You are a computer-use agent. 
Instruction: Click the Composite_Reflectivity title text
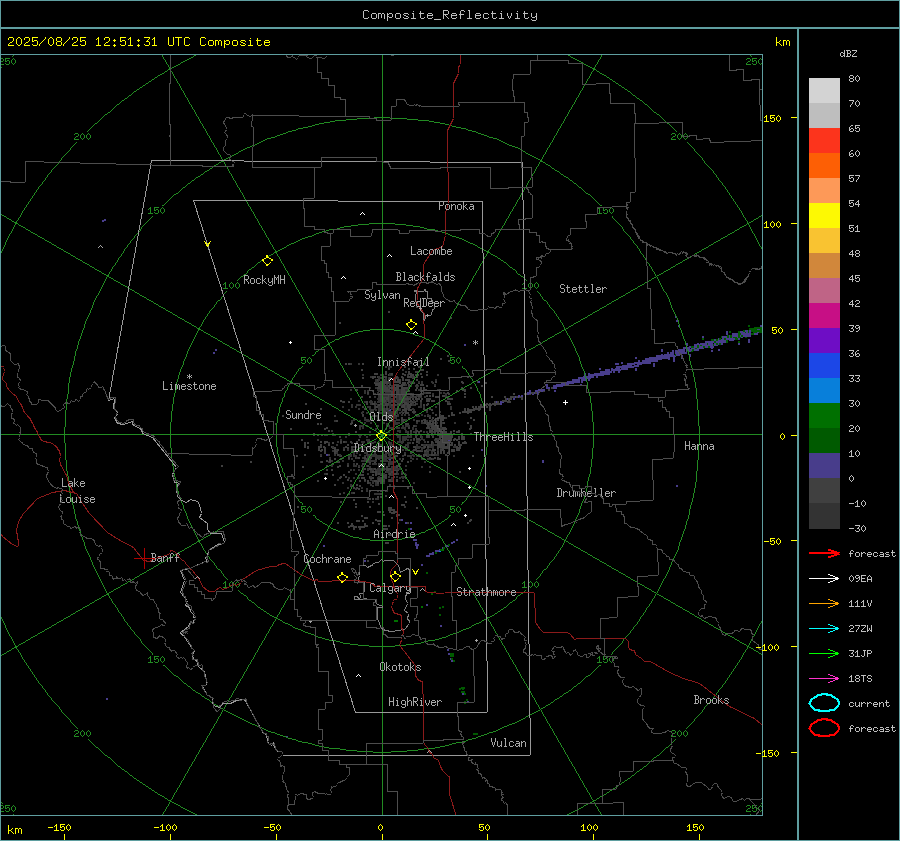(449, 15)
